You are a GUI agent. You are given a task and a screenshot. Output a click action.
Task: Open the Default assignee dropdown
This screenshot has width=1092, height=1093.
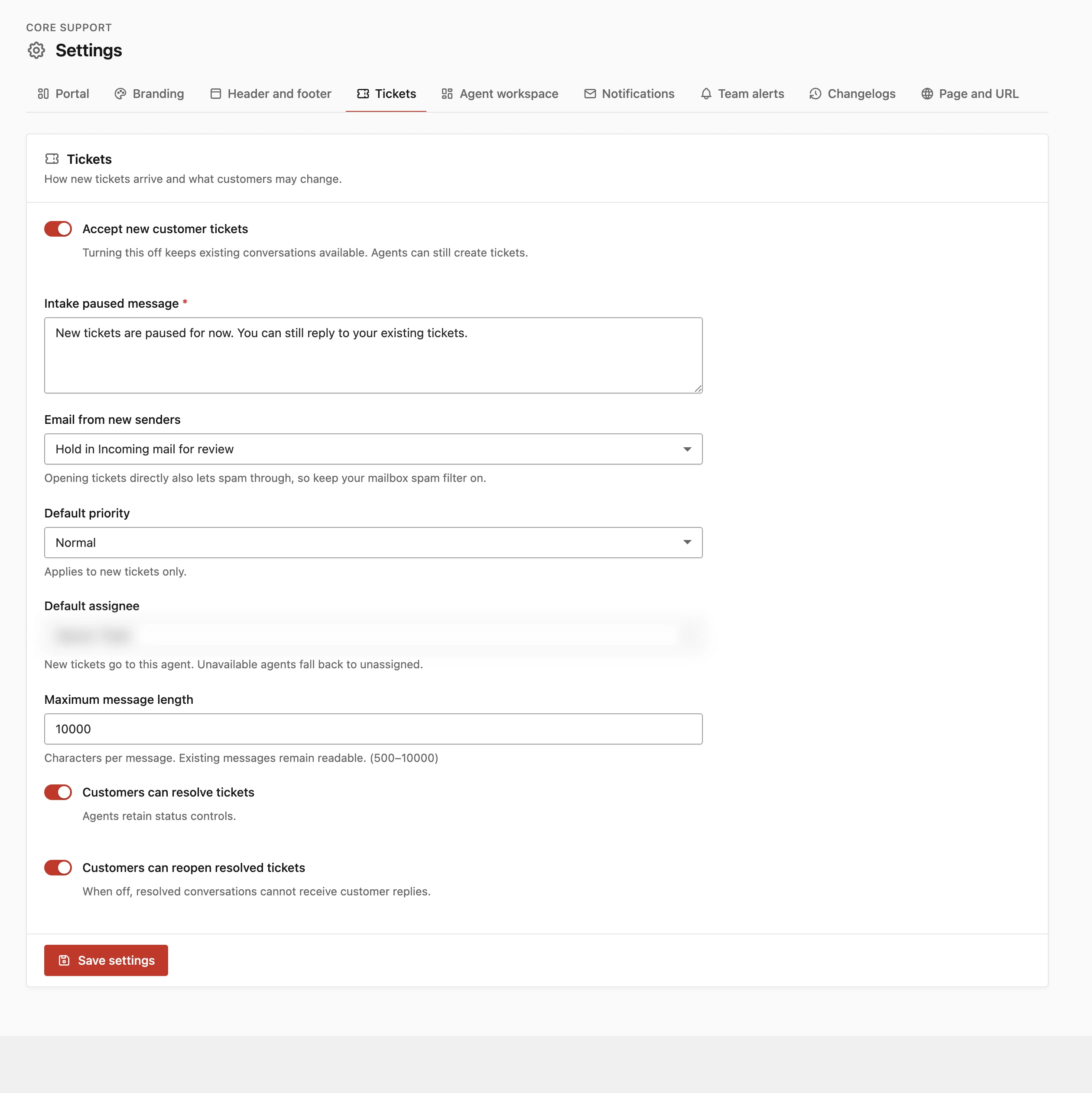(374, 636)
